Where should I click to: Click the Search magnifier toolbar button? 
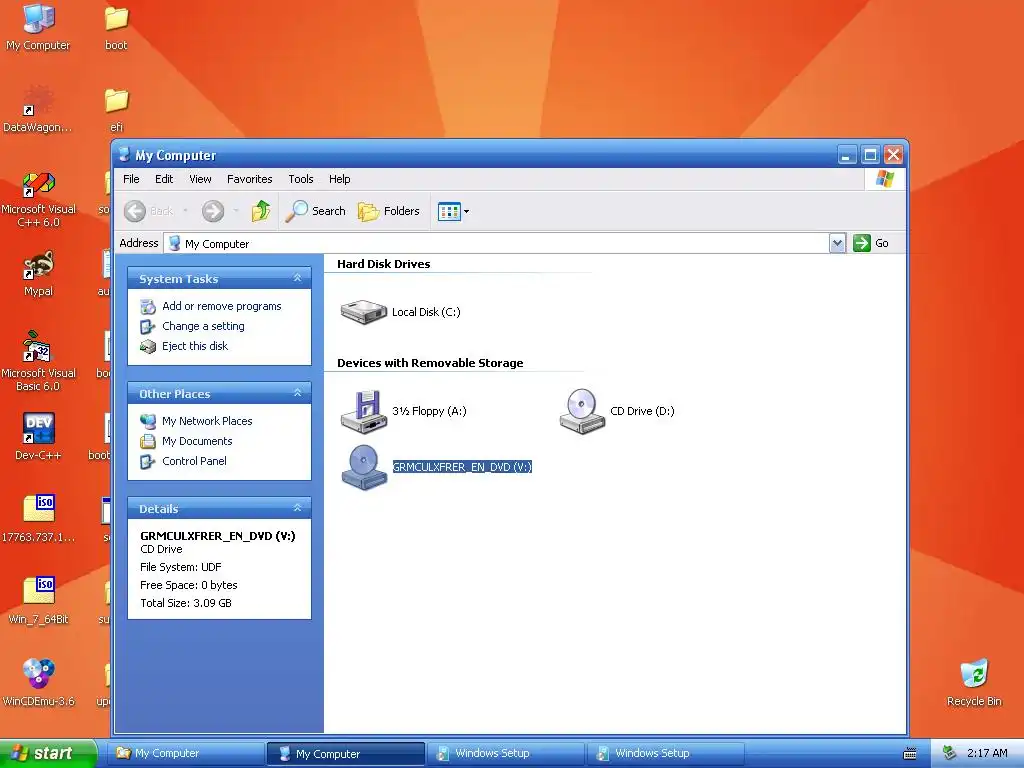click(x=317, y=211)
